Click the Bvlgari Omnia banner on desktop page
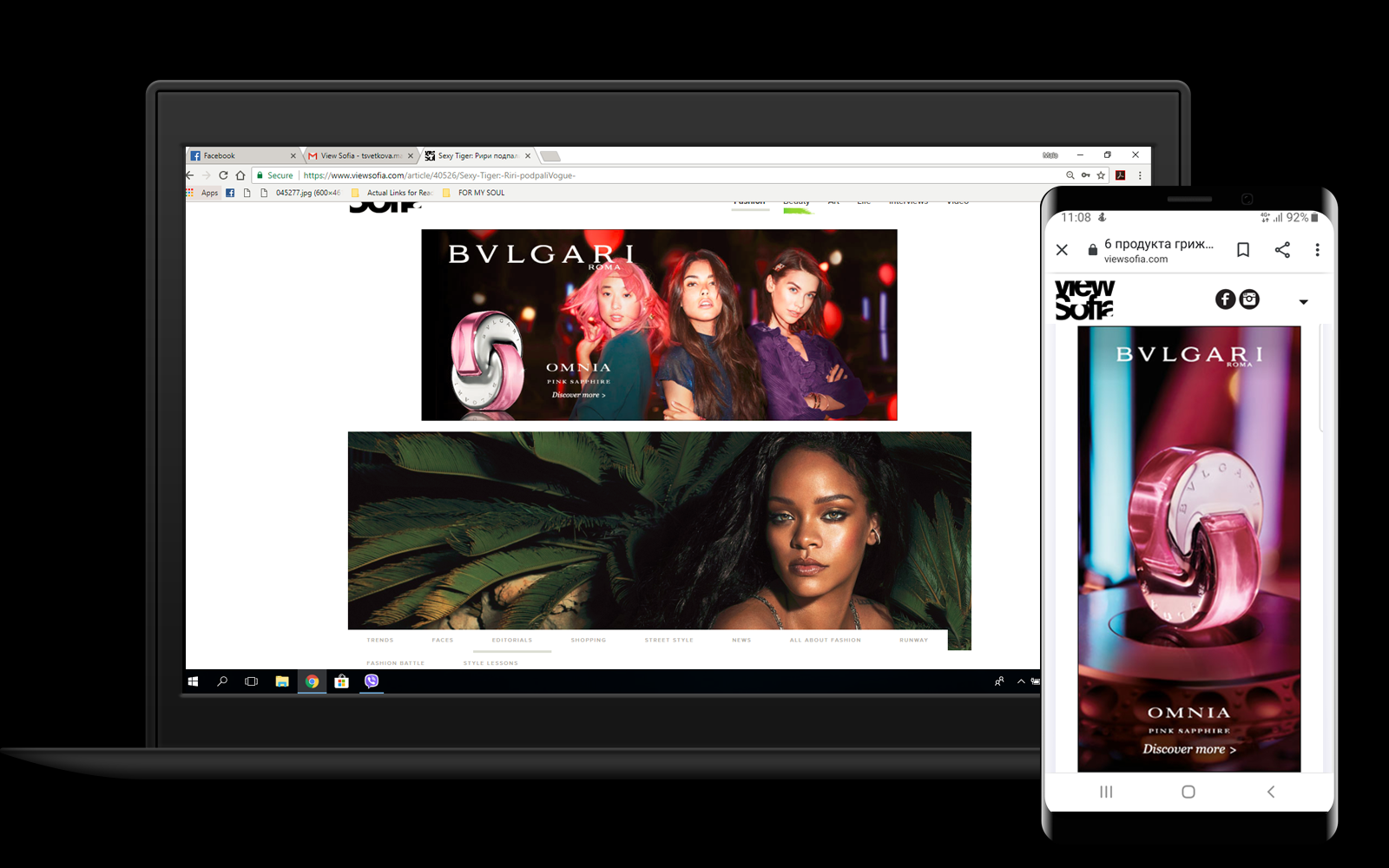The image size is (1389, 868). click(659, 325)
